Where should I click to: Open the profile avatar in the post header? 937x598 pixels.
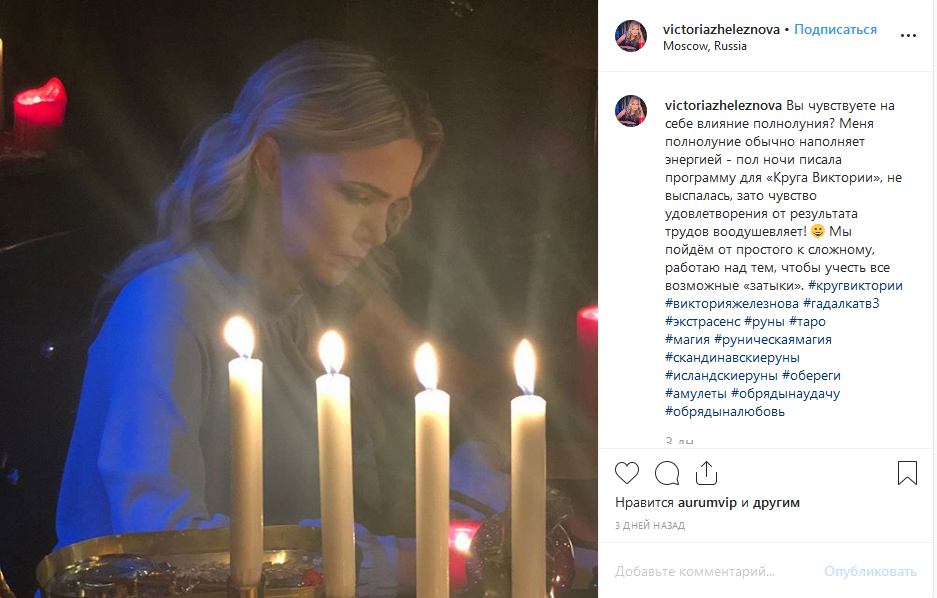(x=631, y=36)
